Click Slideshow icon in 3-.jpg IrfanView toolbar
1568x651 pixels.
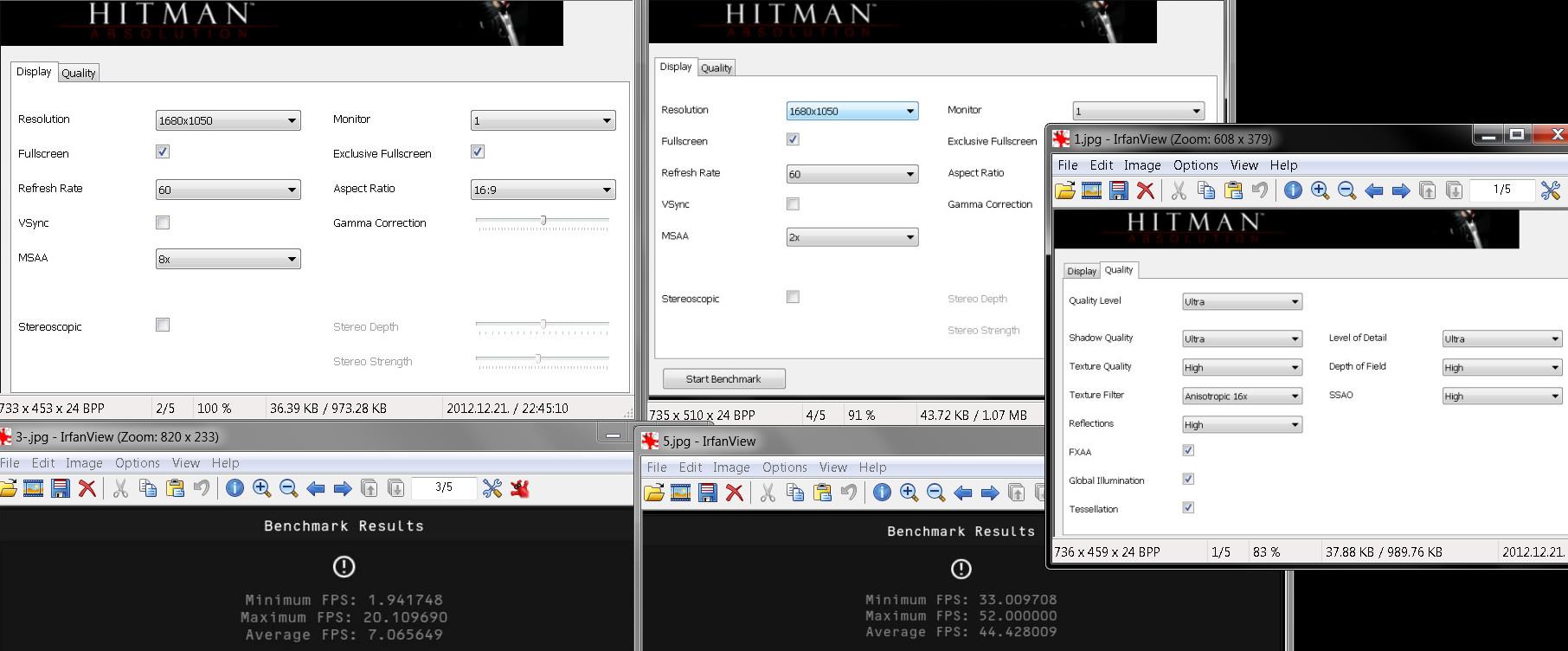click(x=34, y=489)
